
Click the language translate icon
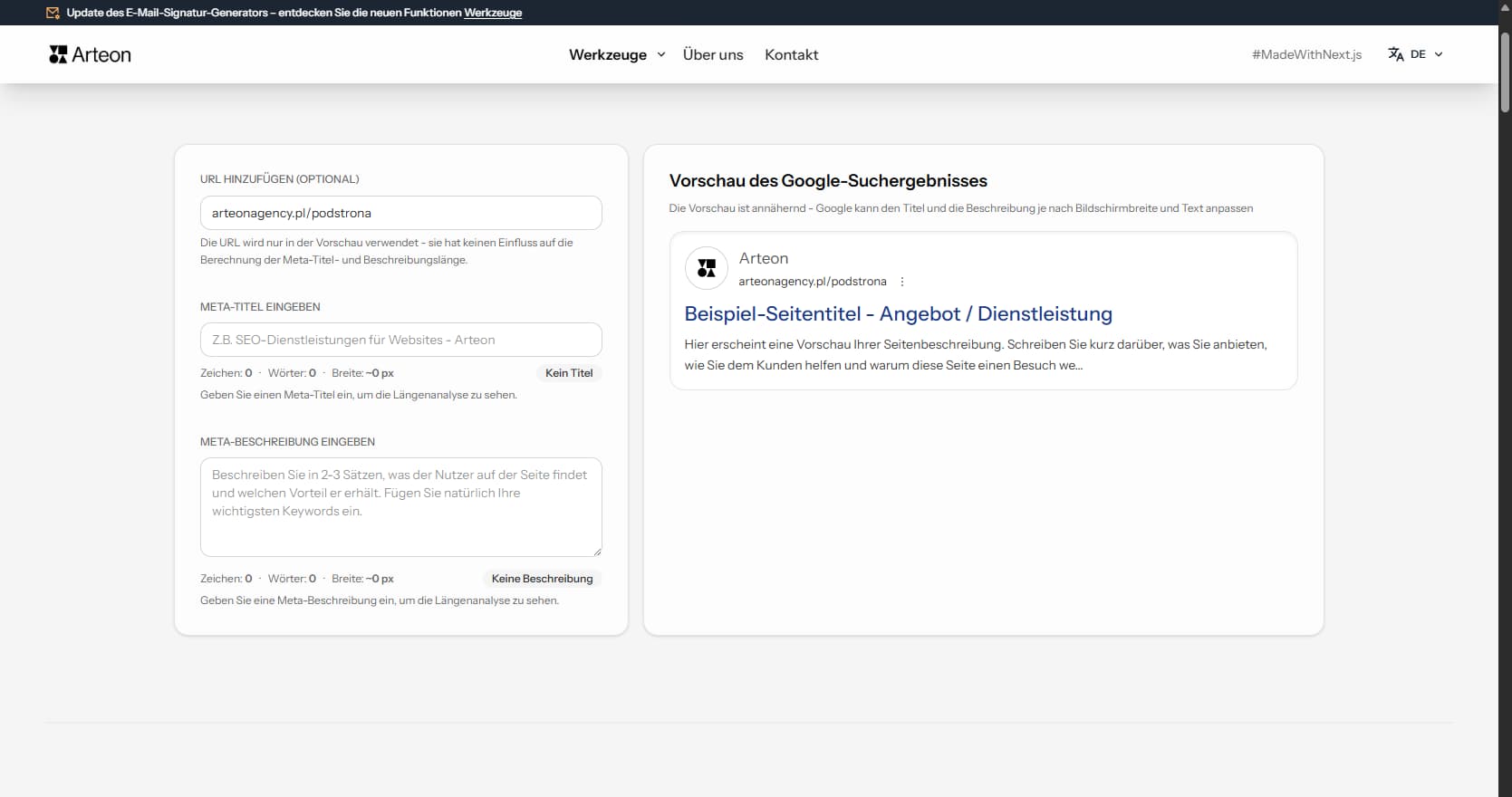[1396, 54]
